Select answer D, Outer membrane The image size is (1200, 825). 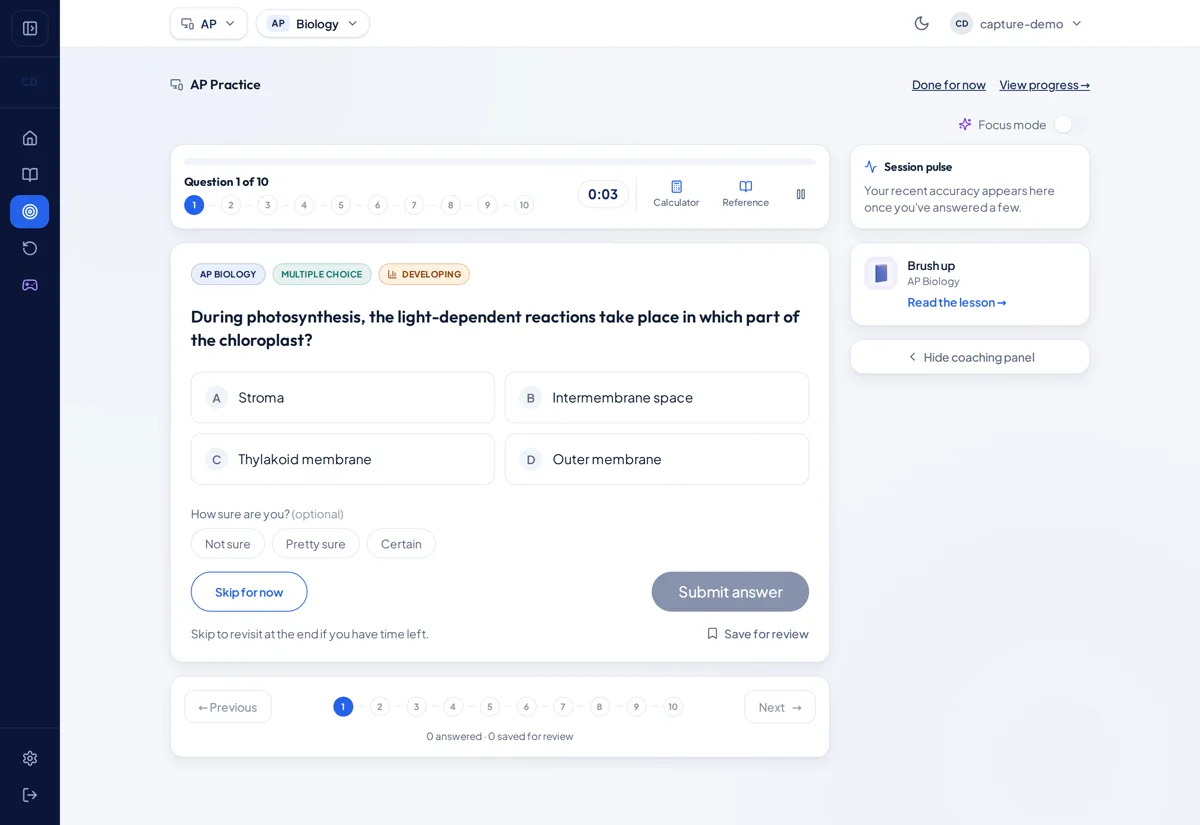[657, 459]
